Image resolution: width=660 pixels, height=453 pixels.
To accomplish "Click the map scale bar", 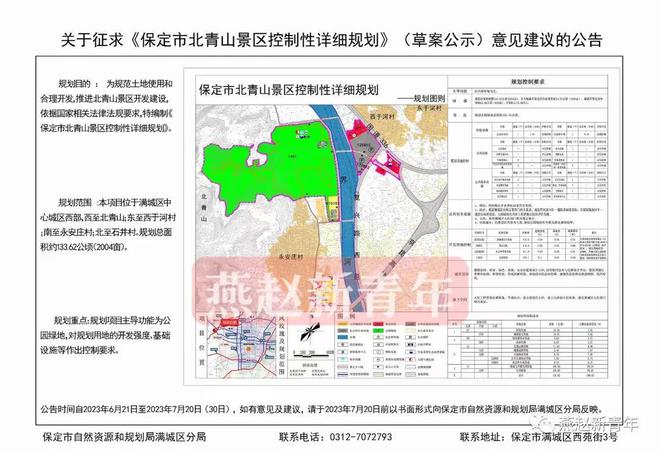I will coord(312,352).
